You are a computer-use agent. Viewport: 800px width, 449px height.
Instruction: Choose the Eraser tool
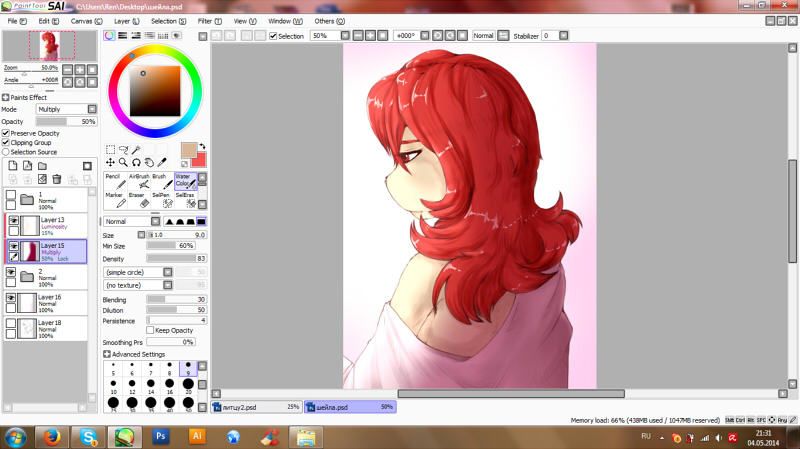[139, 200]
